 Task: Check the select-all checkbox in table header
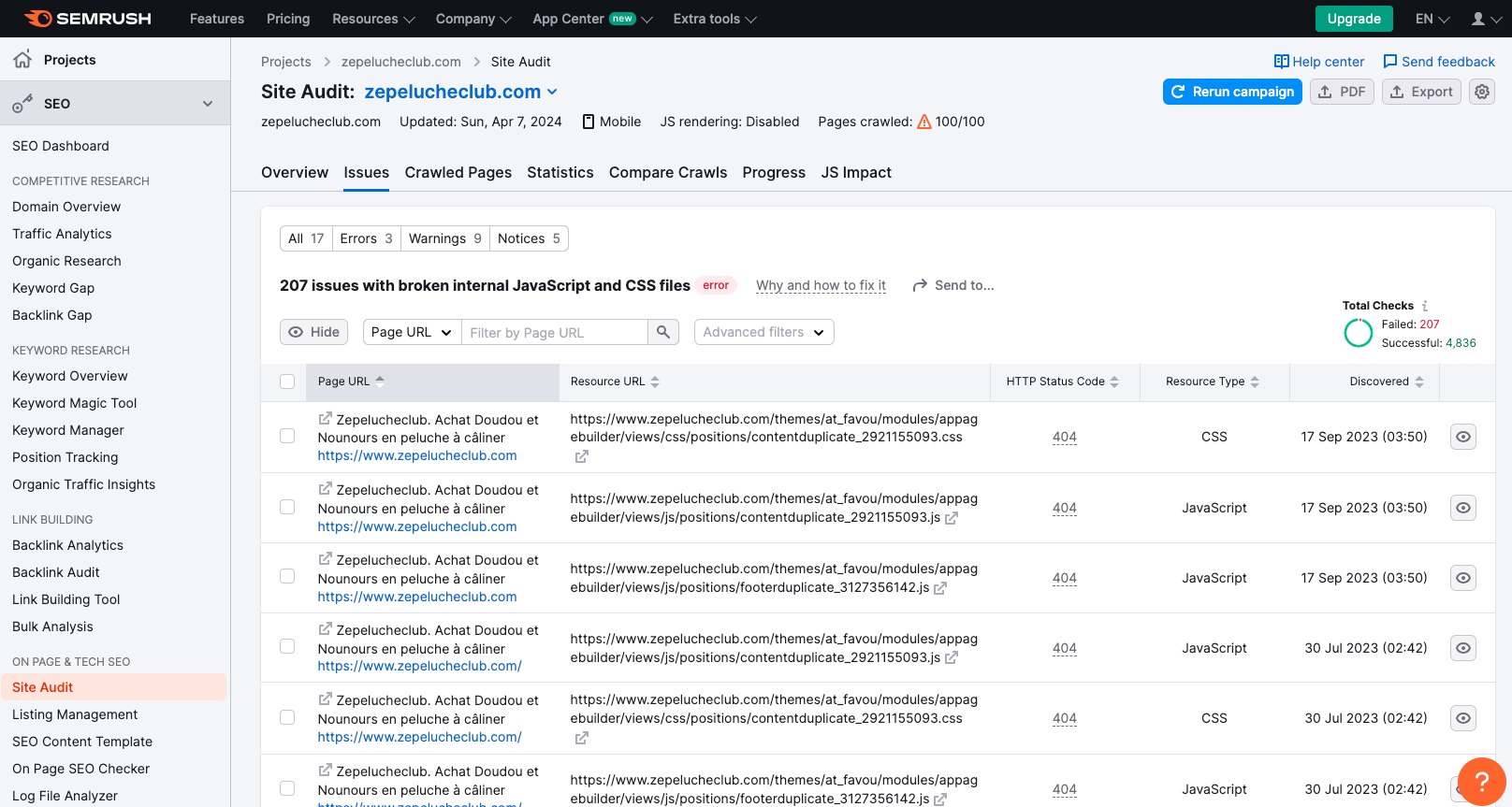[287, 382]
